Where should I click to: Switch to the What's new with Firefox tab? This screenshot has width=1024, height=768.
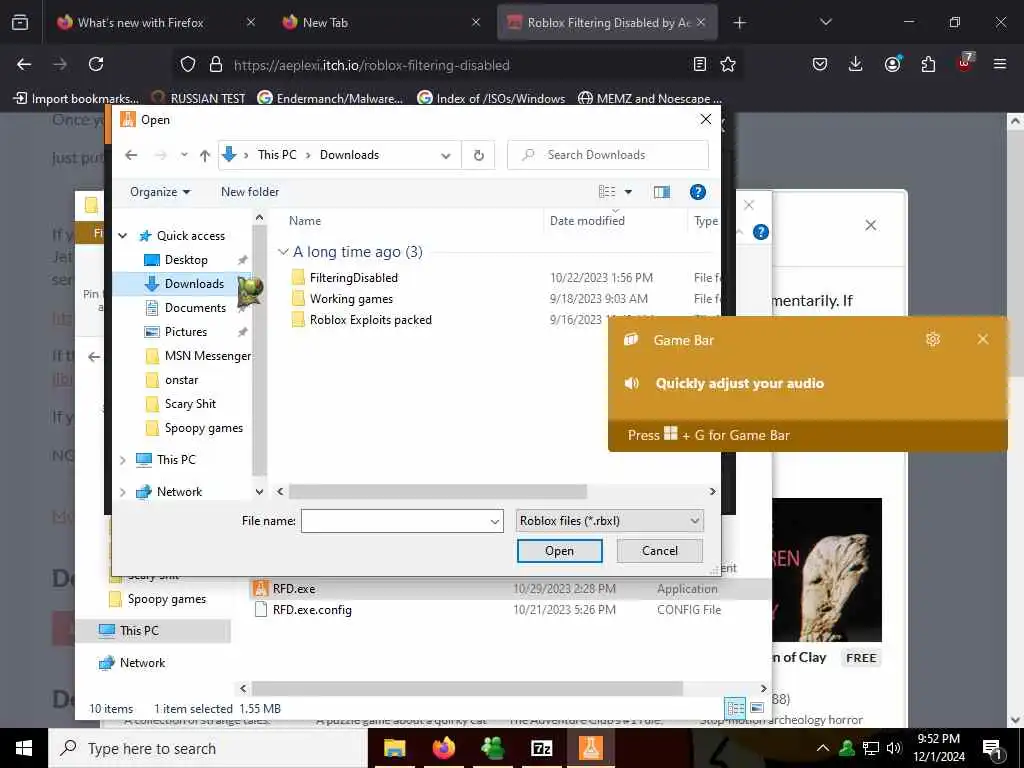pos(140,23)
